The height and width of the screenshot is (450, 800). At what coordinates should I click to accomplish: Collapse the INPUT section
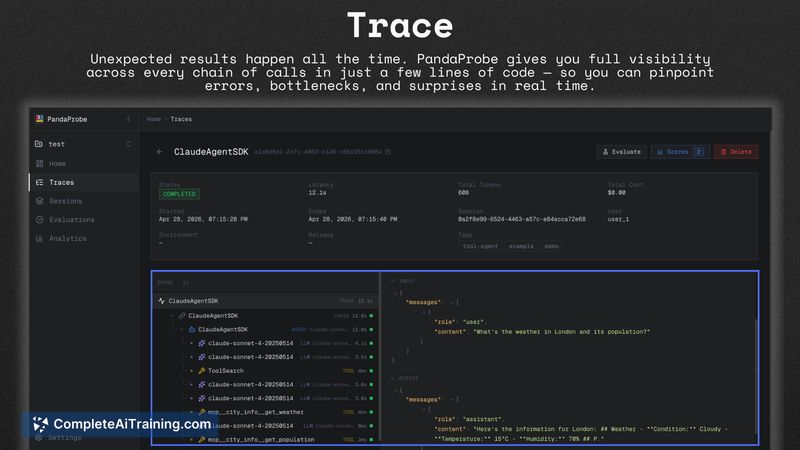point(392,281)
